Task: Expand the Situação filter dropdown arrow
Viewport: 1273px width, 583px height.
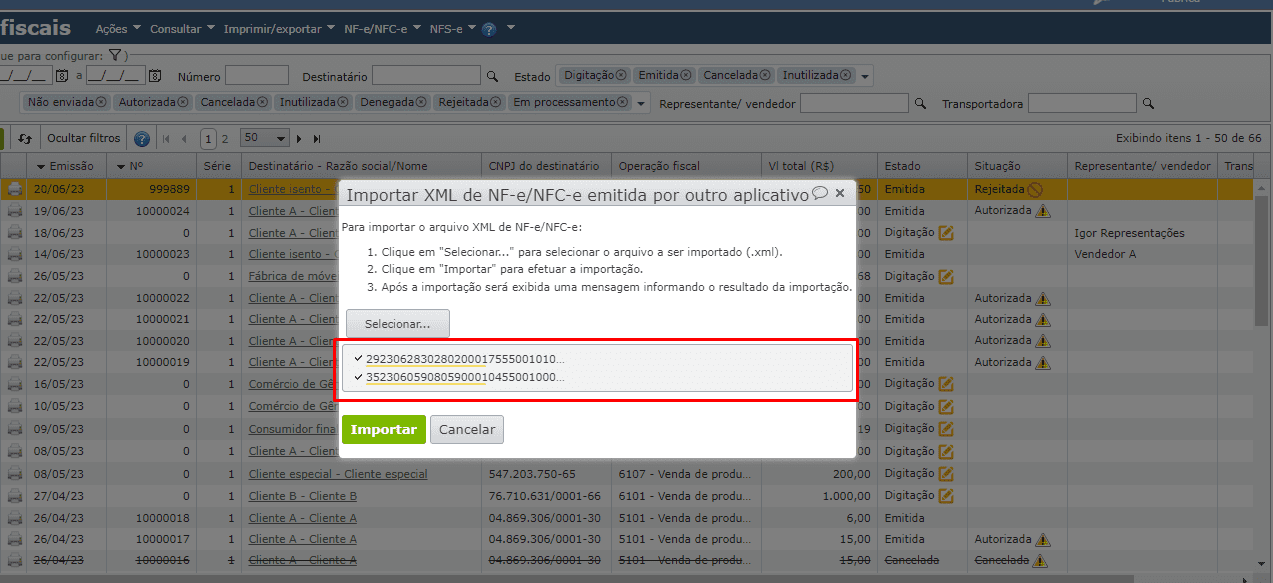Action: [x=641, y=103]
